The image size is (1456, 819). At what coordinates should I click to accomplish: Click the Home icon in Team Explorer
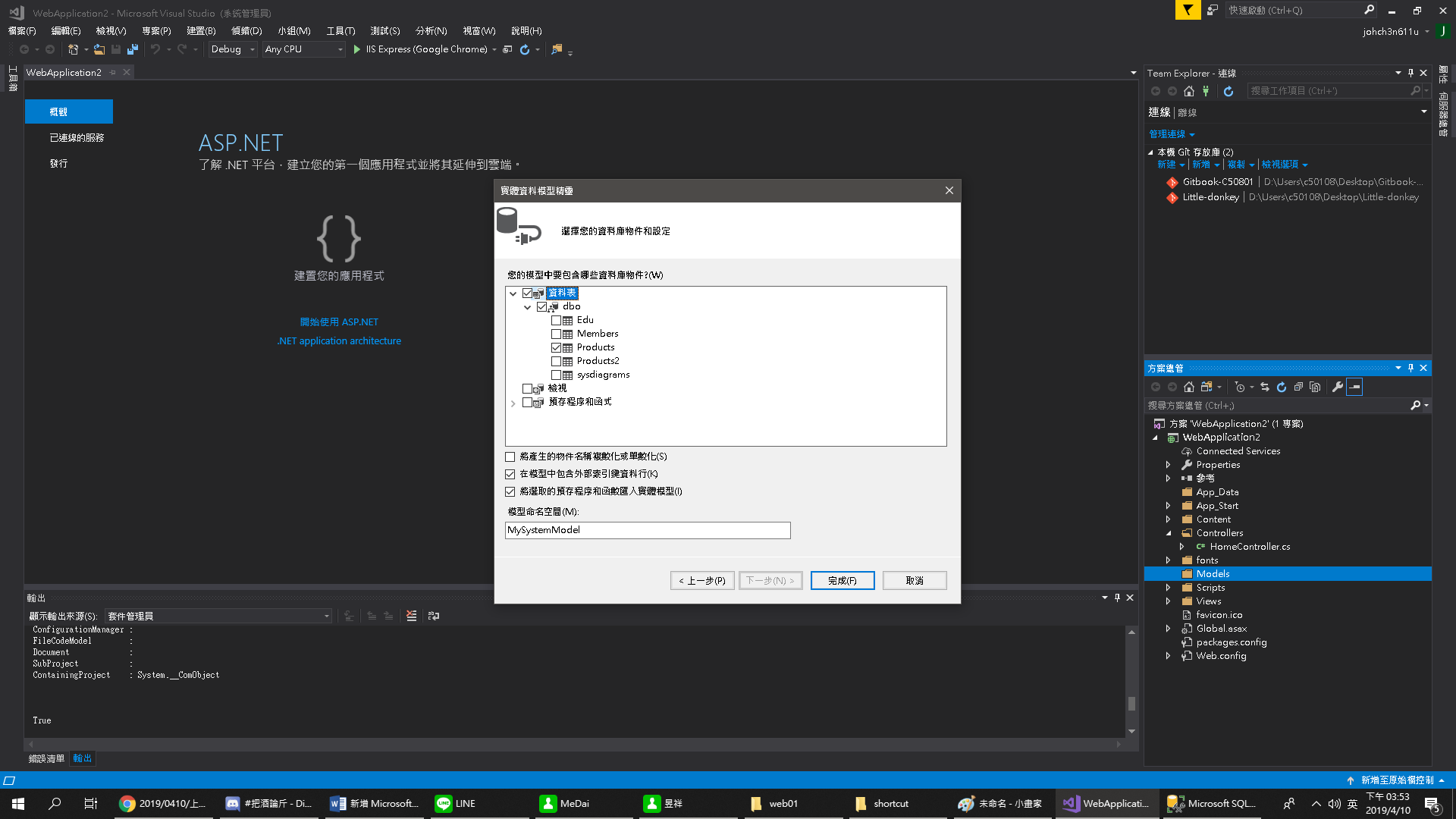[x=1189, y=91]
